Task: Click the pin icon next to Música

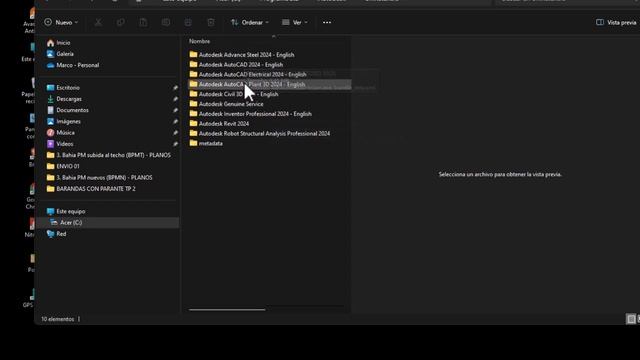Action: pos(175,133)
